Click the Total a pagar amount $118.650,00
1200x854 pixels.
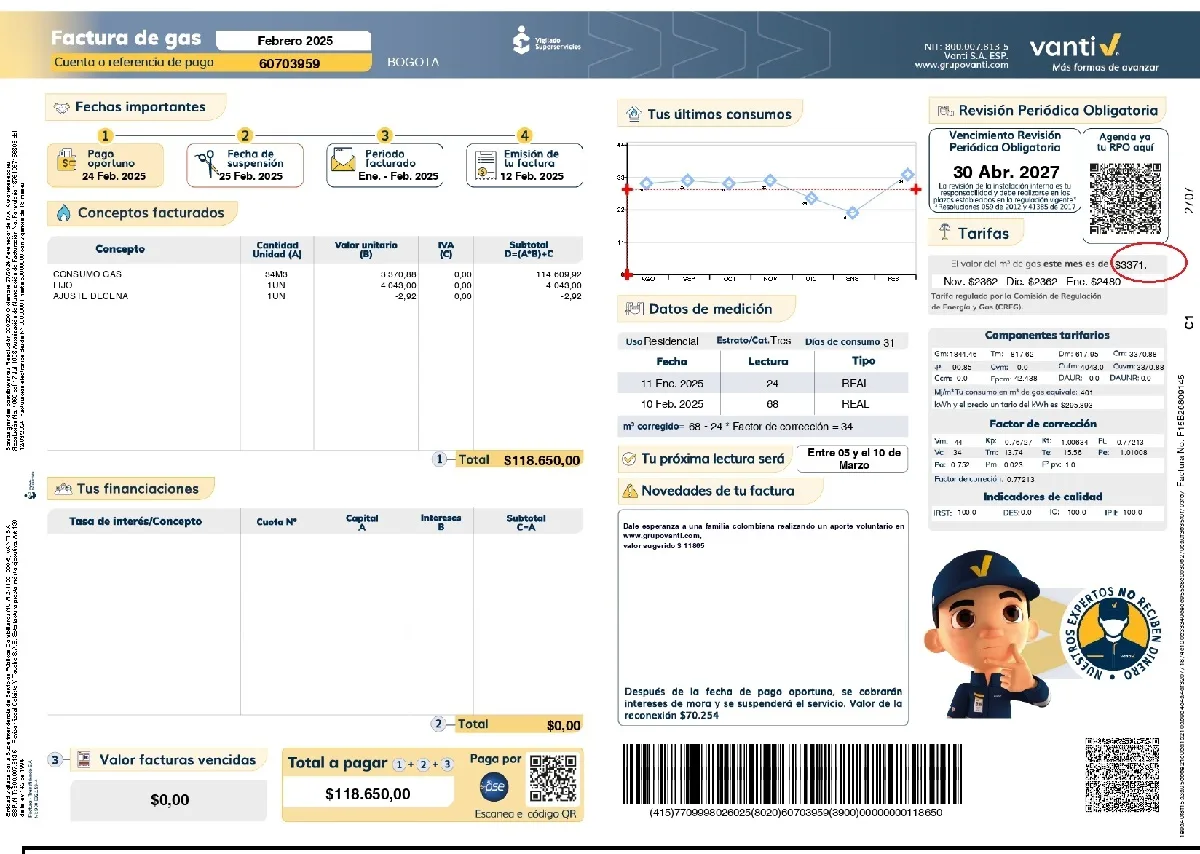[x=367, y=794]
